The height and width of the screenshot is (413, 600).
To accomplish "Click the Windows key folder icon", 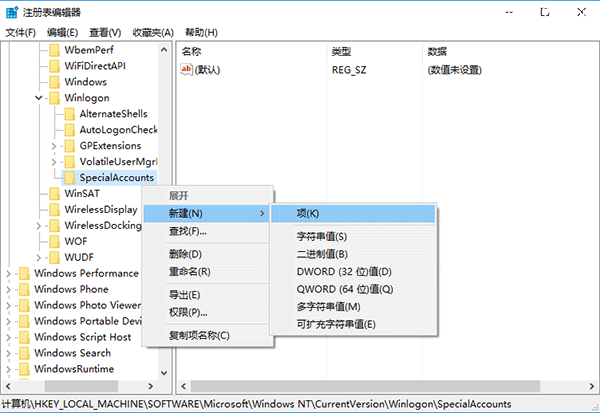I will pyautogui.click(x=54, y=82).
